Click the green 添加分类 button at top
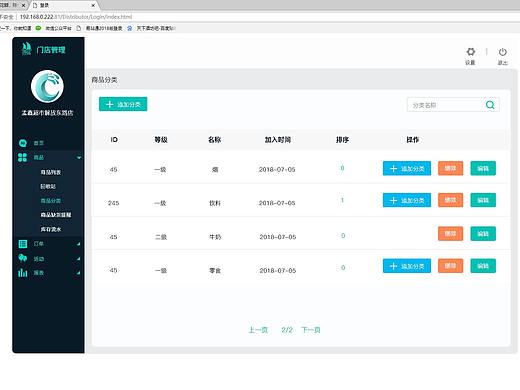Viewport: 520px width, 390px height. [x=123, y=104]
